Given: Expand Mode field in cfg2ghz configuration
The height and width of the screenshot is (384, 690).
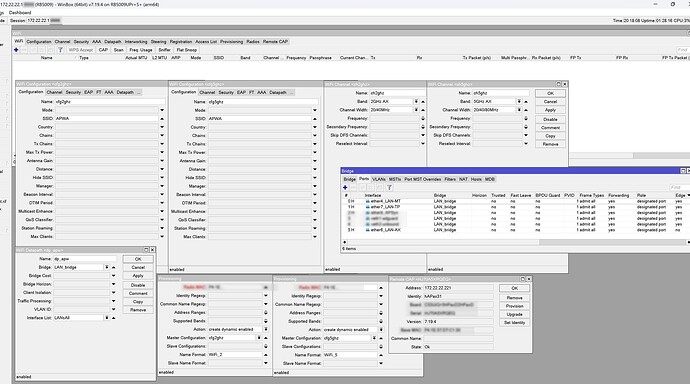Looking at the screenshot, I should click(x=162, y=110).
